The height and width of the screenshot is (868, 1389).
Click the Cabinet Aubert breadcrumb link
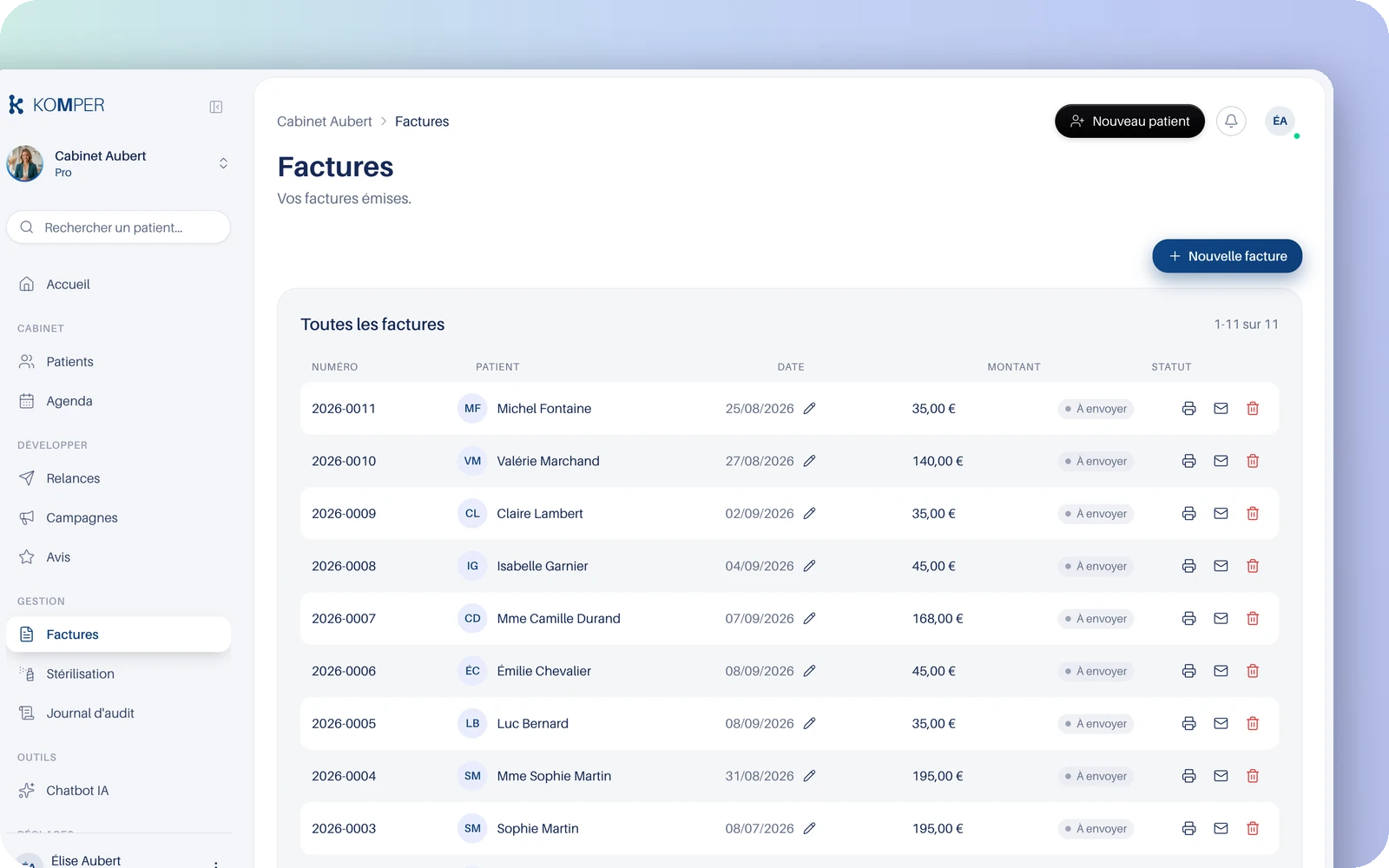(325, 122)
